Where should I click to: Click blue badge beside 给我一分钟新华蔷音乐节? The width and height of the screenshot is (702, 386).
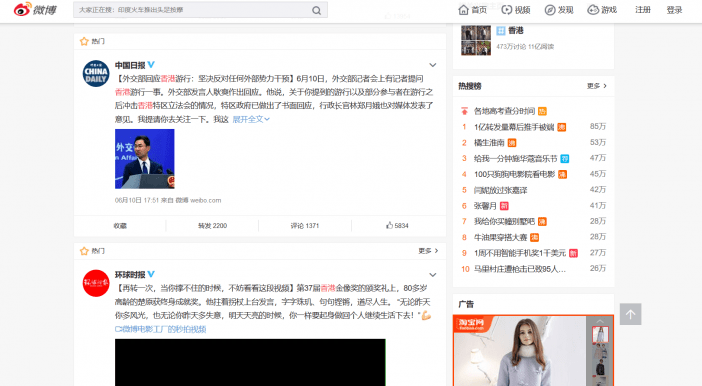point(565,159)
